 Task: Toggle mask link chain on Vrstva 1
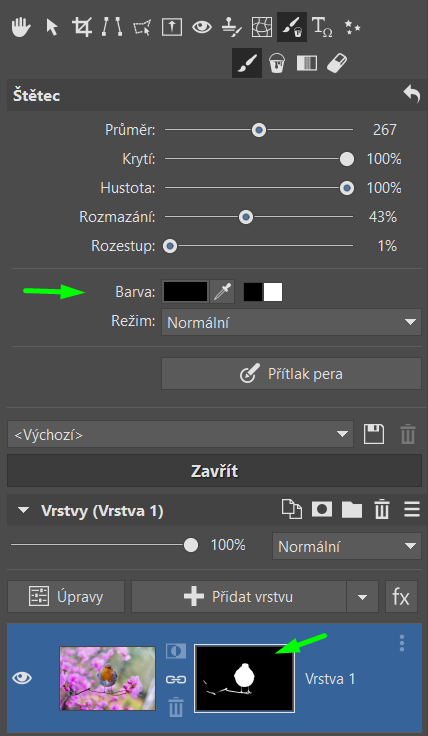(176, 679)
